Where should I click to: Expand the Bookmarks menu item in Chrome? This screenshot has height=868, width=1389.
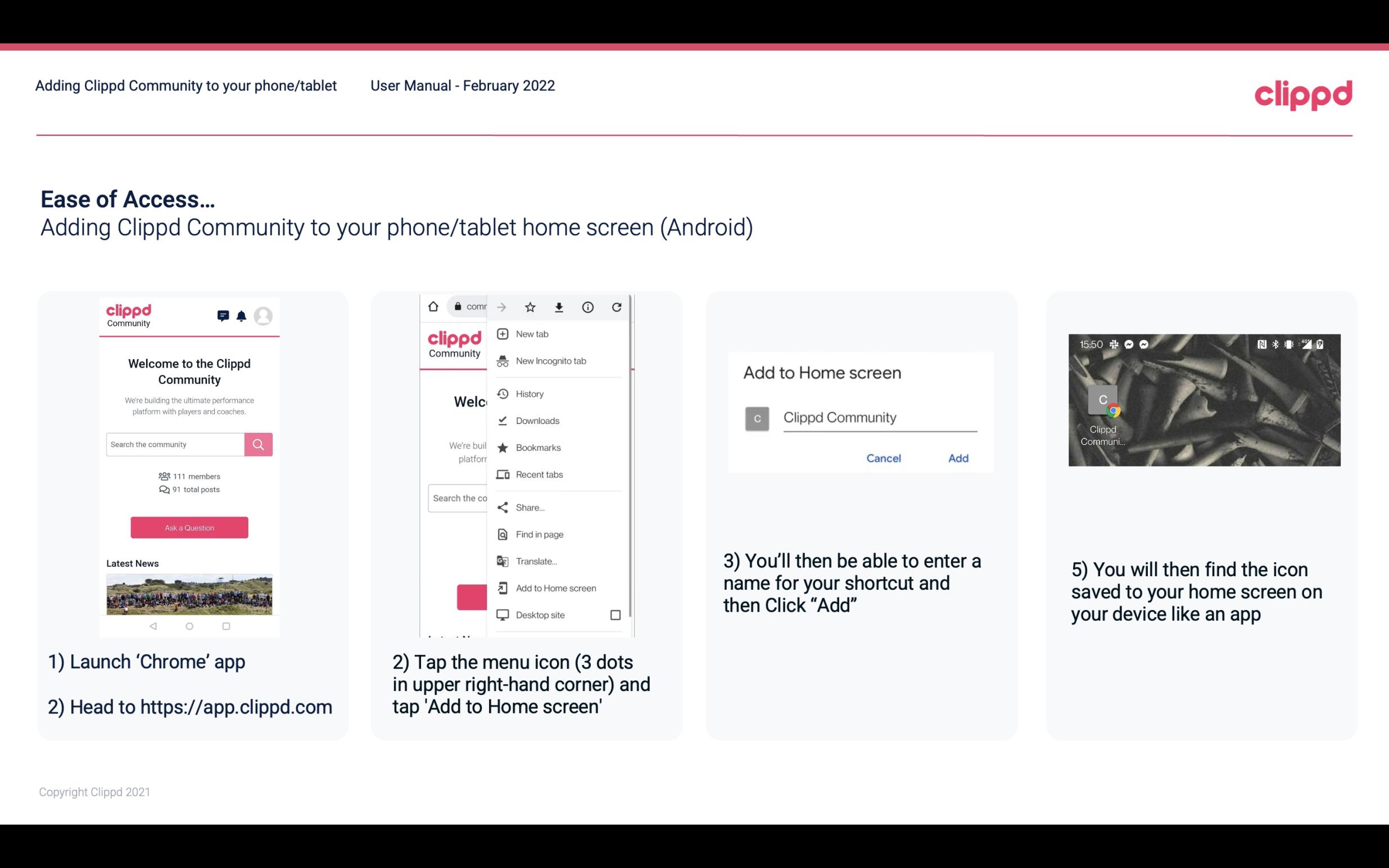(x=537, y=447)
